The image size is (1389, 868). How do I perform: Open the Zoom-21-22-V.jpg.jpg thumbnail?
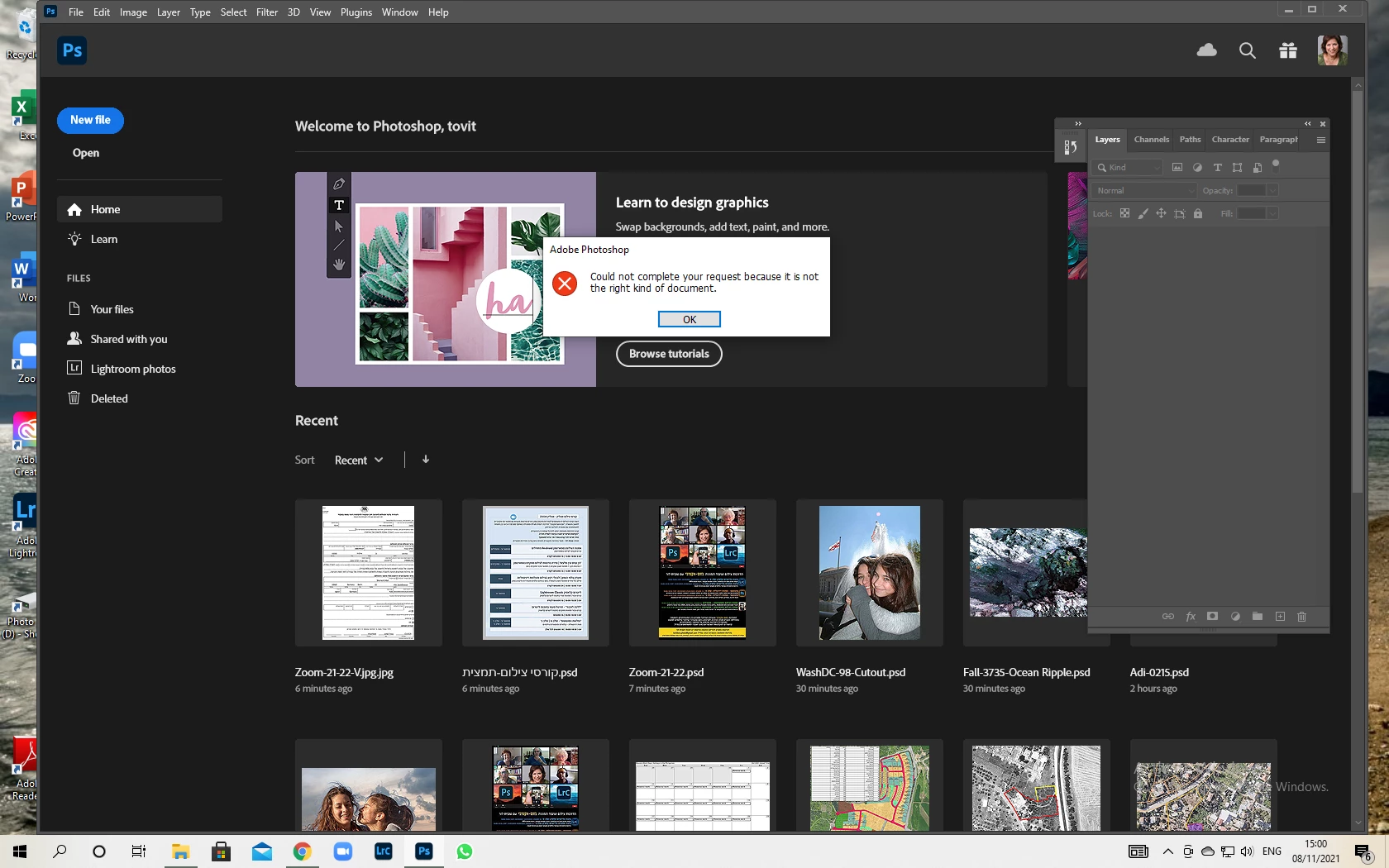(369, 573)
